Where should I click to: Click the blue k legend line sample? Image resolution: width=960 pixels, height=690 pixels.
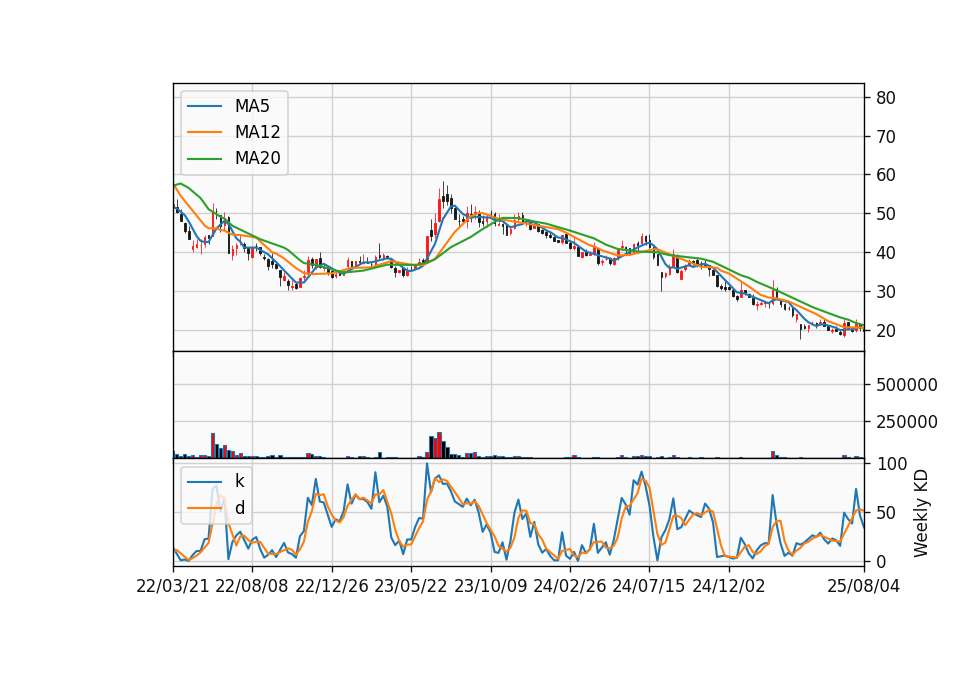click(x=204, y=482)
